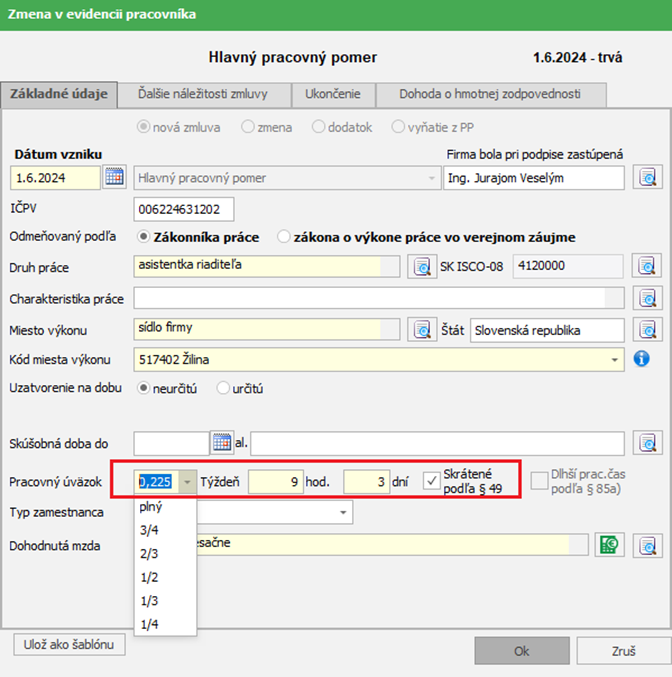Expand Kód miesta výkonu dropdown arrow
The image size is (672, 677).
click(x=614, y=360)
